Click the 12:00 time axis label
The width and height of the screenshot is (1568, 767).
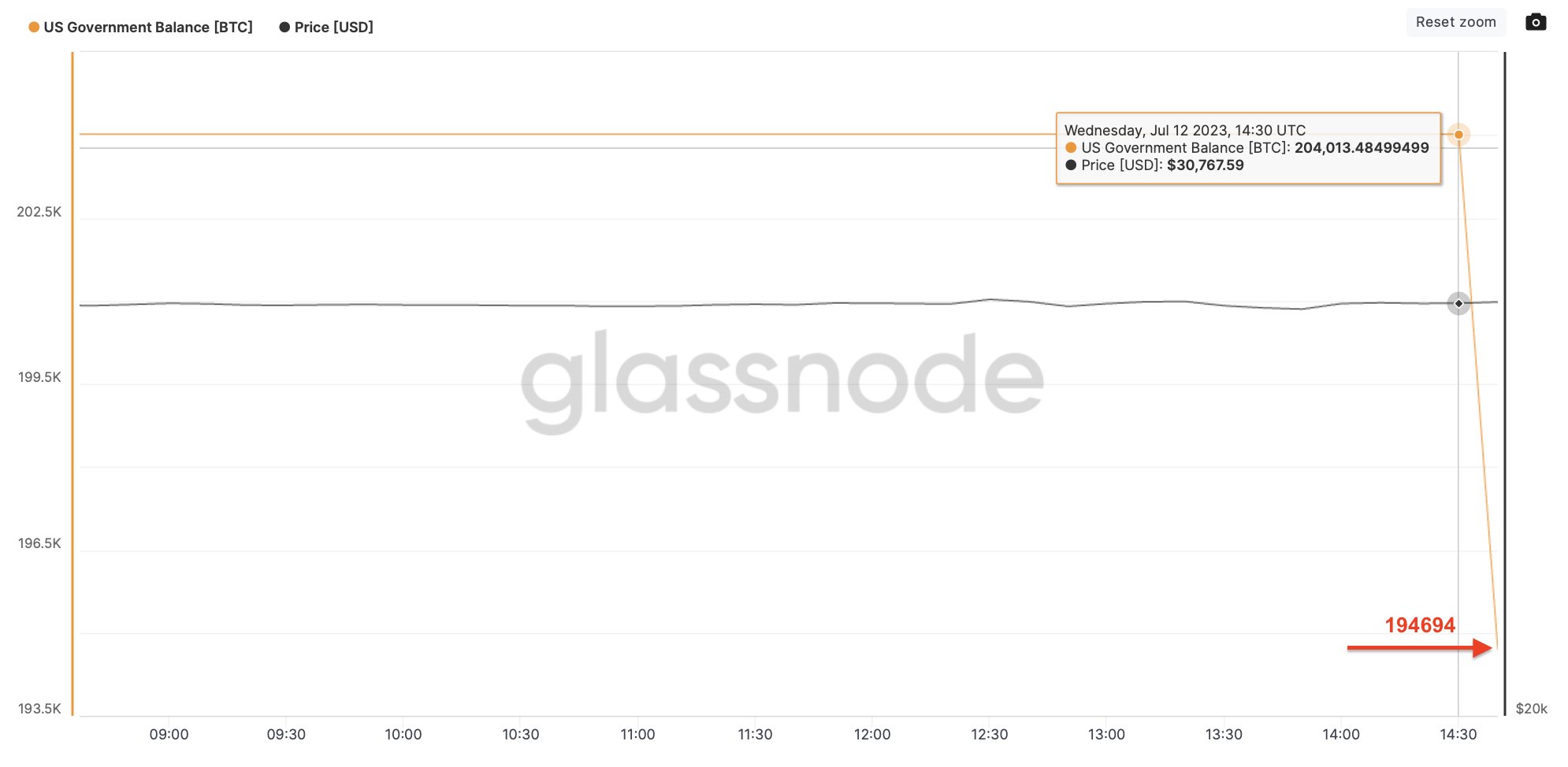click(872, 735)
